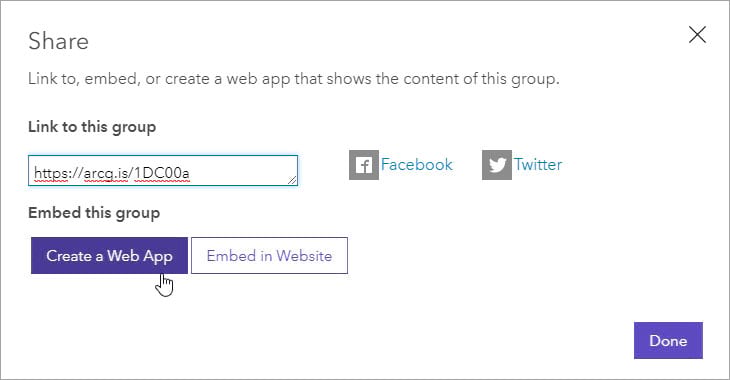Click the Share dialog title

tap(59, 41)
